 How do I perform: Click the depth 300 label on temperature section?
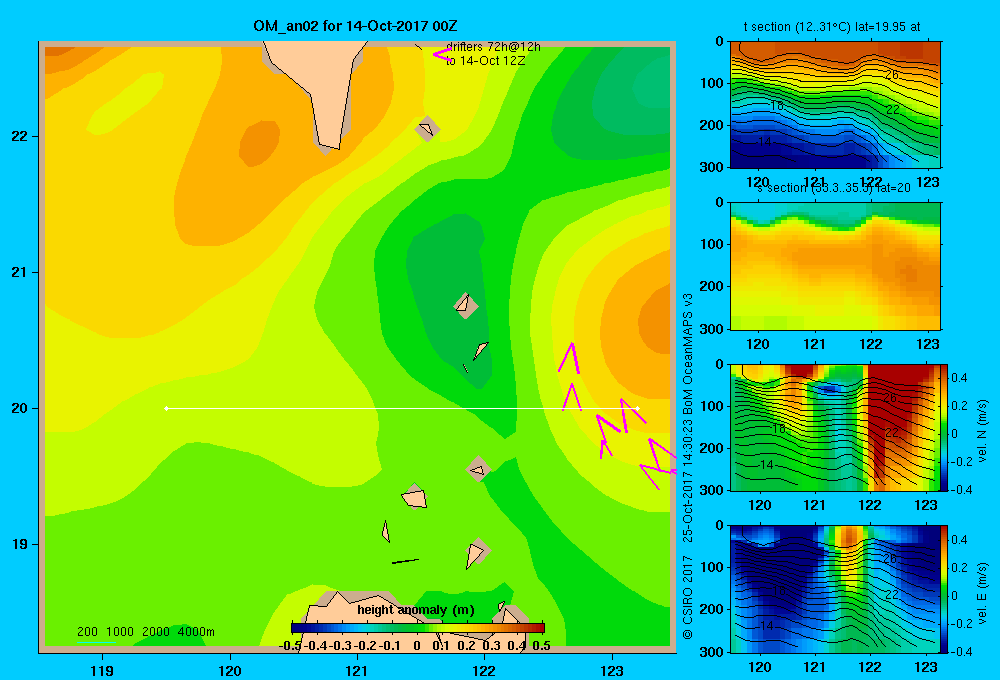[712, 167]
